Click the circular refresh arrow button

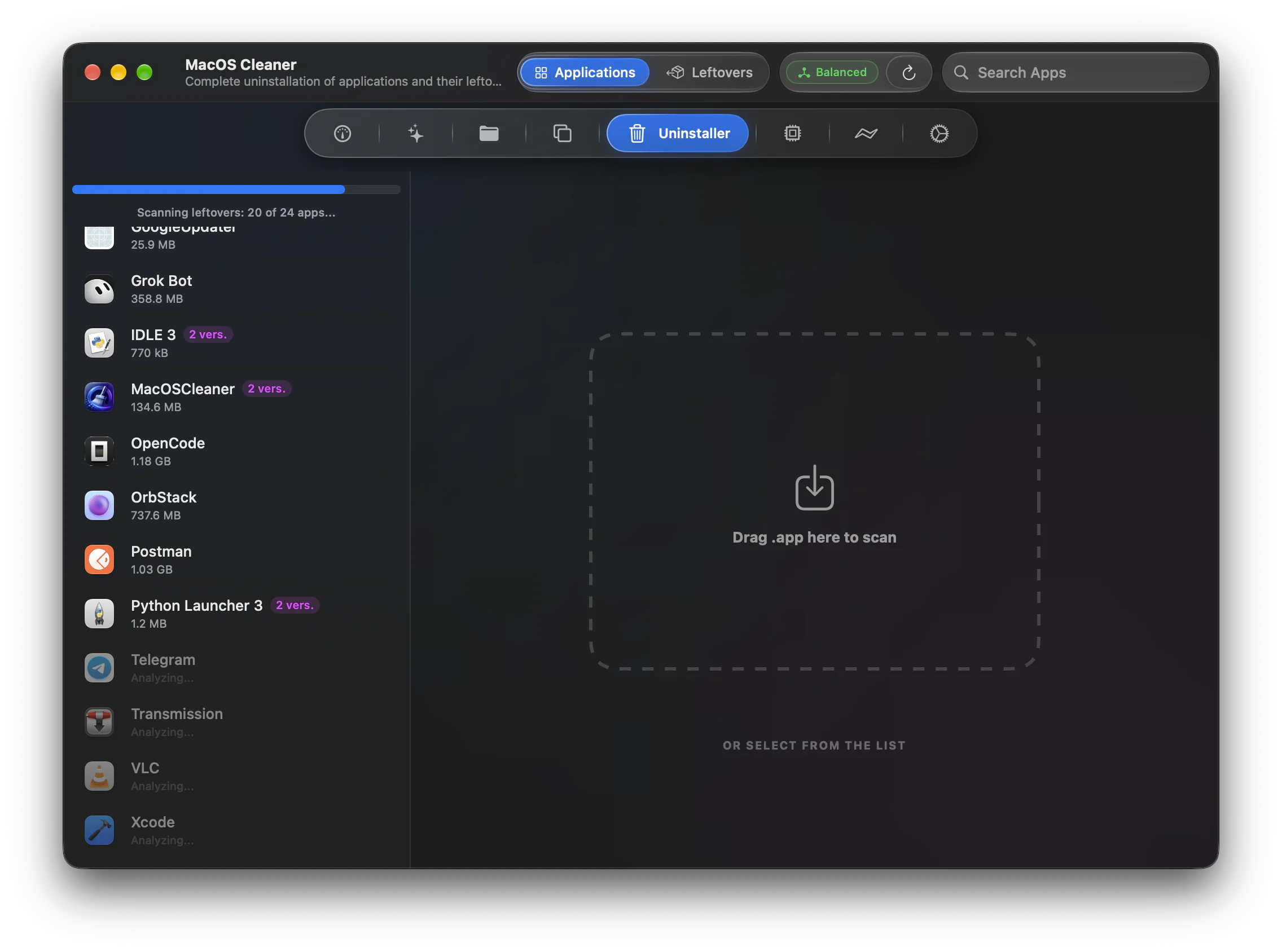pyautogui.click(x=908, y=73)
